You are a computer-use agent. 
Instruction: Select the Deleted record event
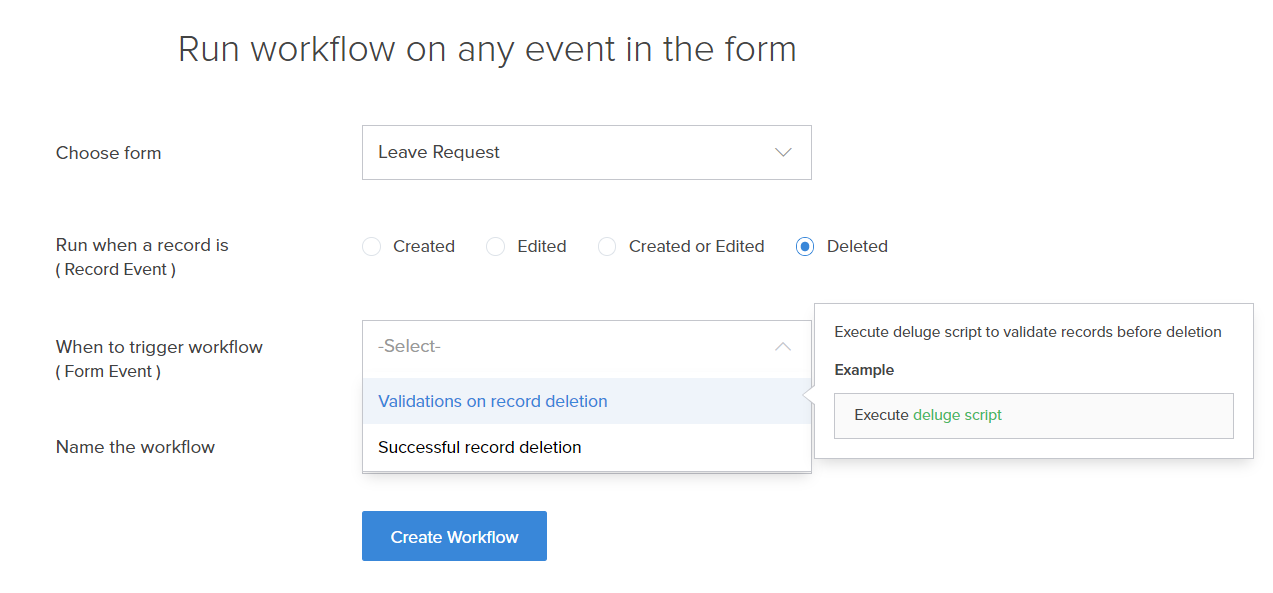805,246
